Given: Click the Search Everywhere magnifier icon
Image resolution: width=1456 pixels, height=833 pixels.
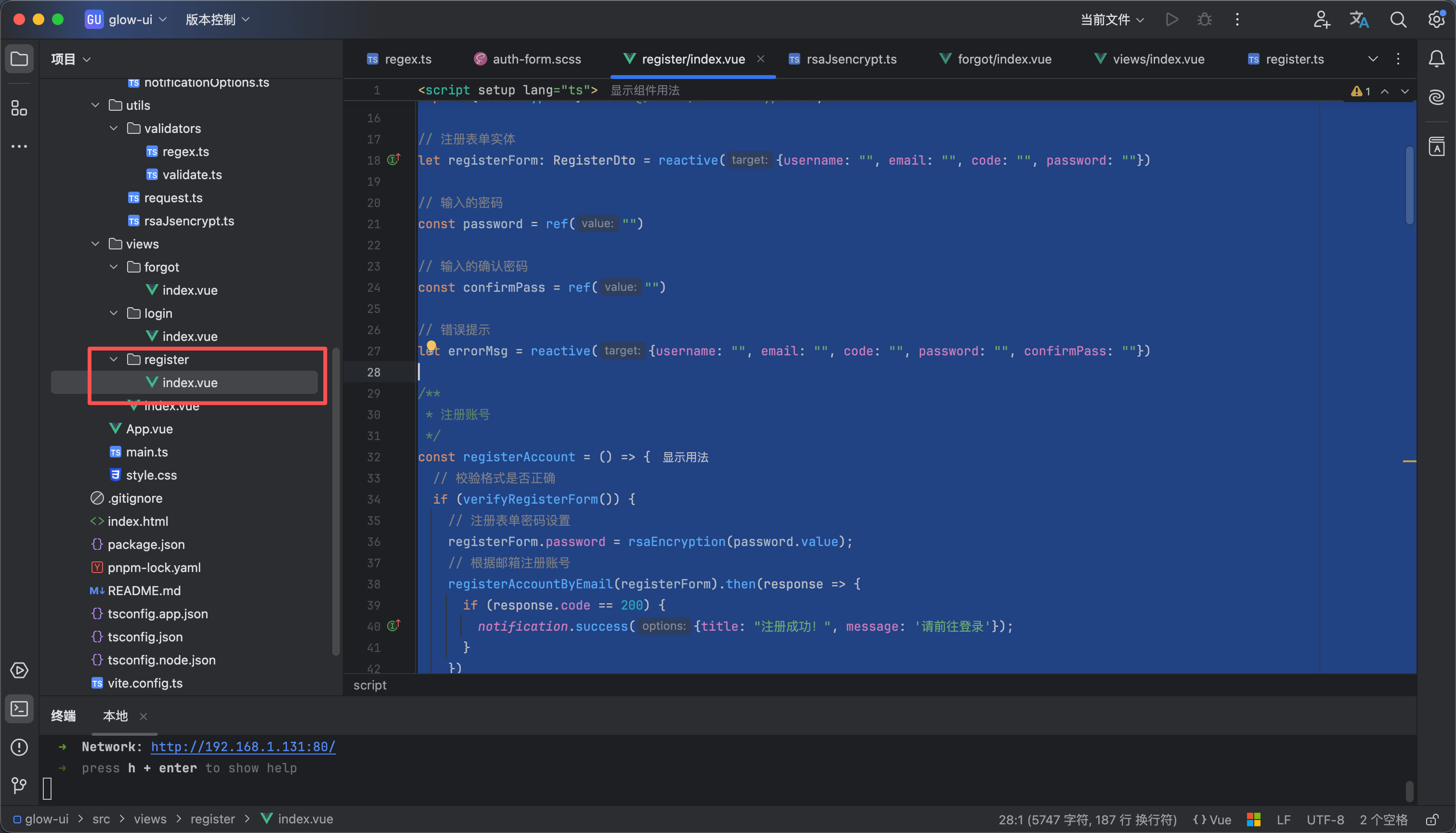Looking at the screenshot, I should [x=1398, y=19].
